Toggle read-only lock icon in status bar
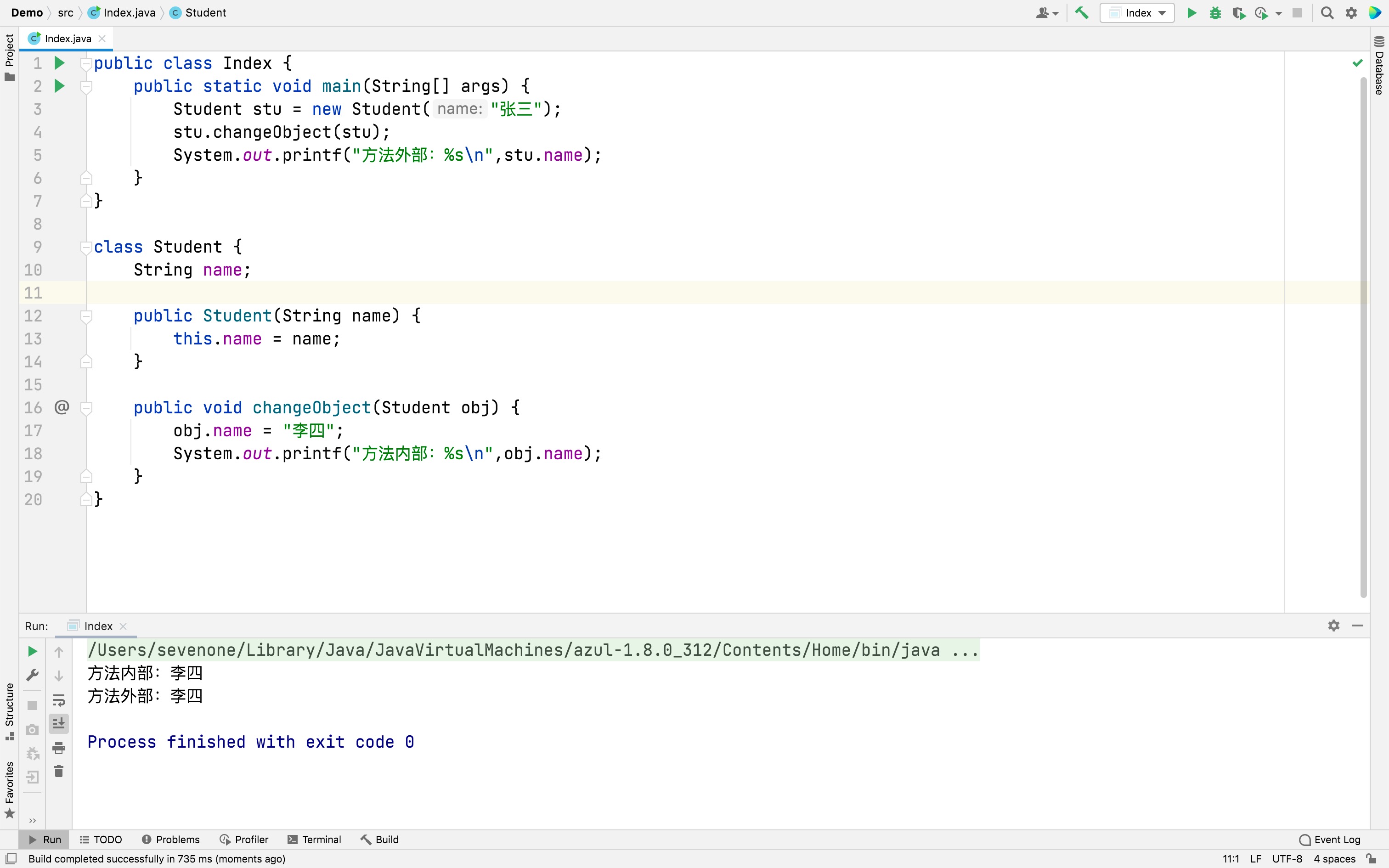The width and height of the screenshot is (1389, 868). click(1371, 859)
